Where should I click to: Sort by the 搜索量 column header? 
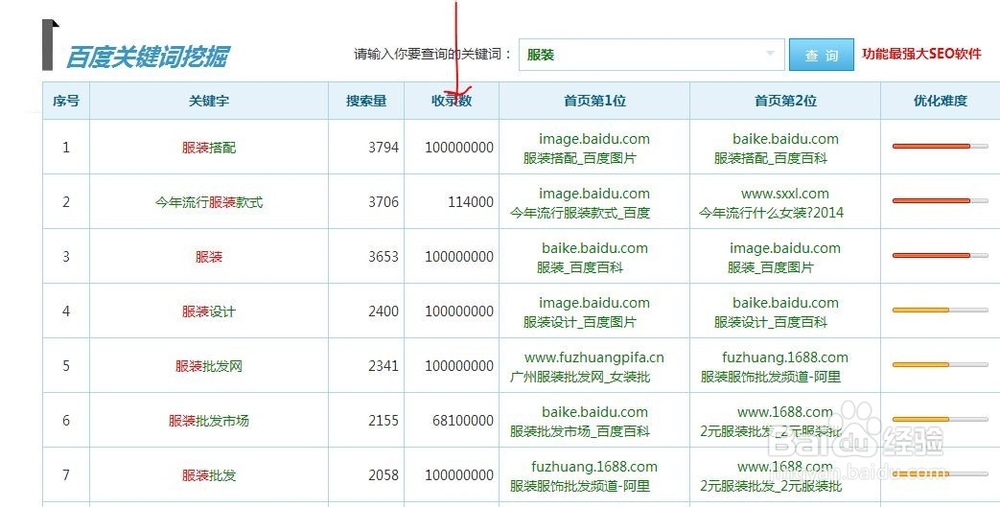pyautogui.click(x=366, y=101)
